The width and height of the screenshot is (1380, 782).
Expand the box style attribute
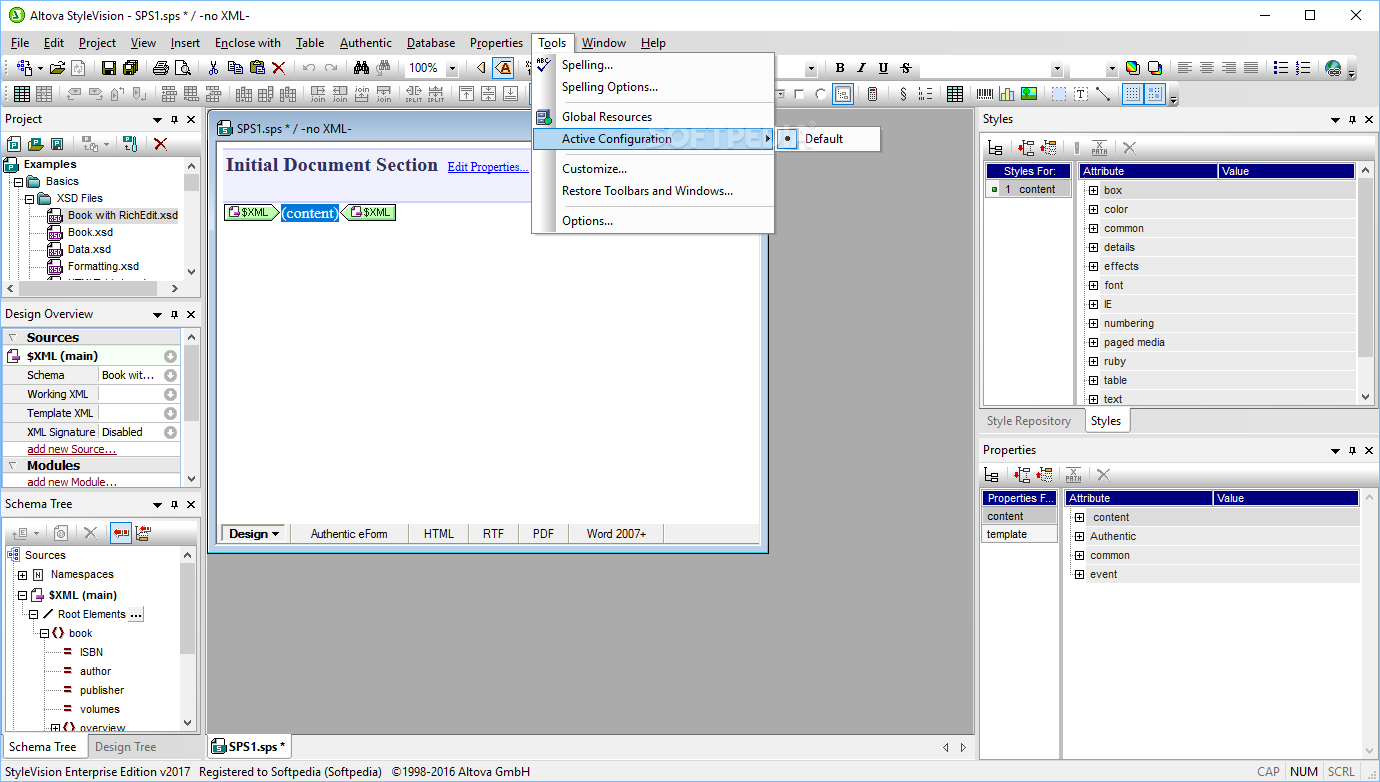pos(1093,190)
